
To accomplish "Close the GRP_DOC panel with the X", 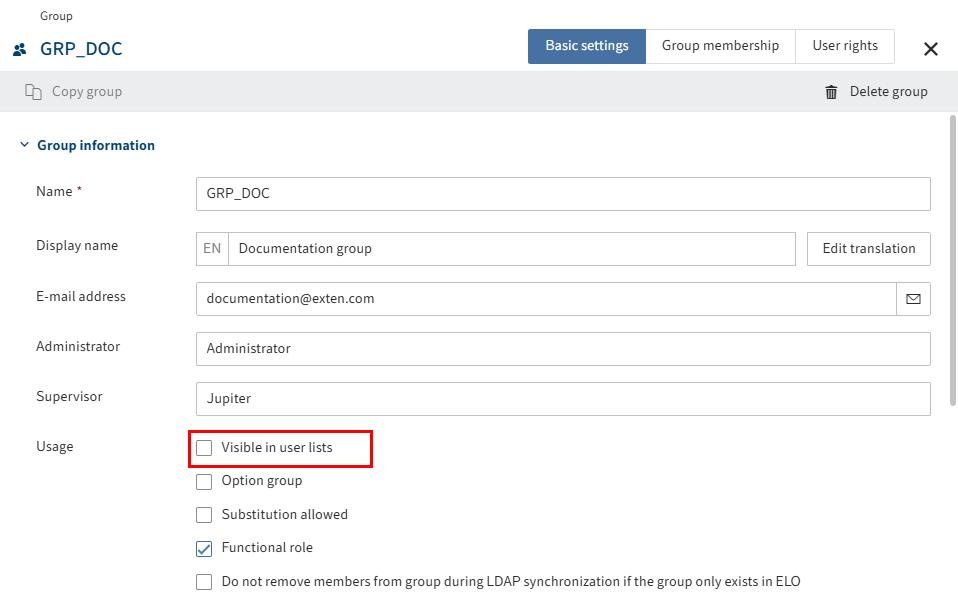I will click(x=931, y=48).
